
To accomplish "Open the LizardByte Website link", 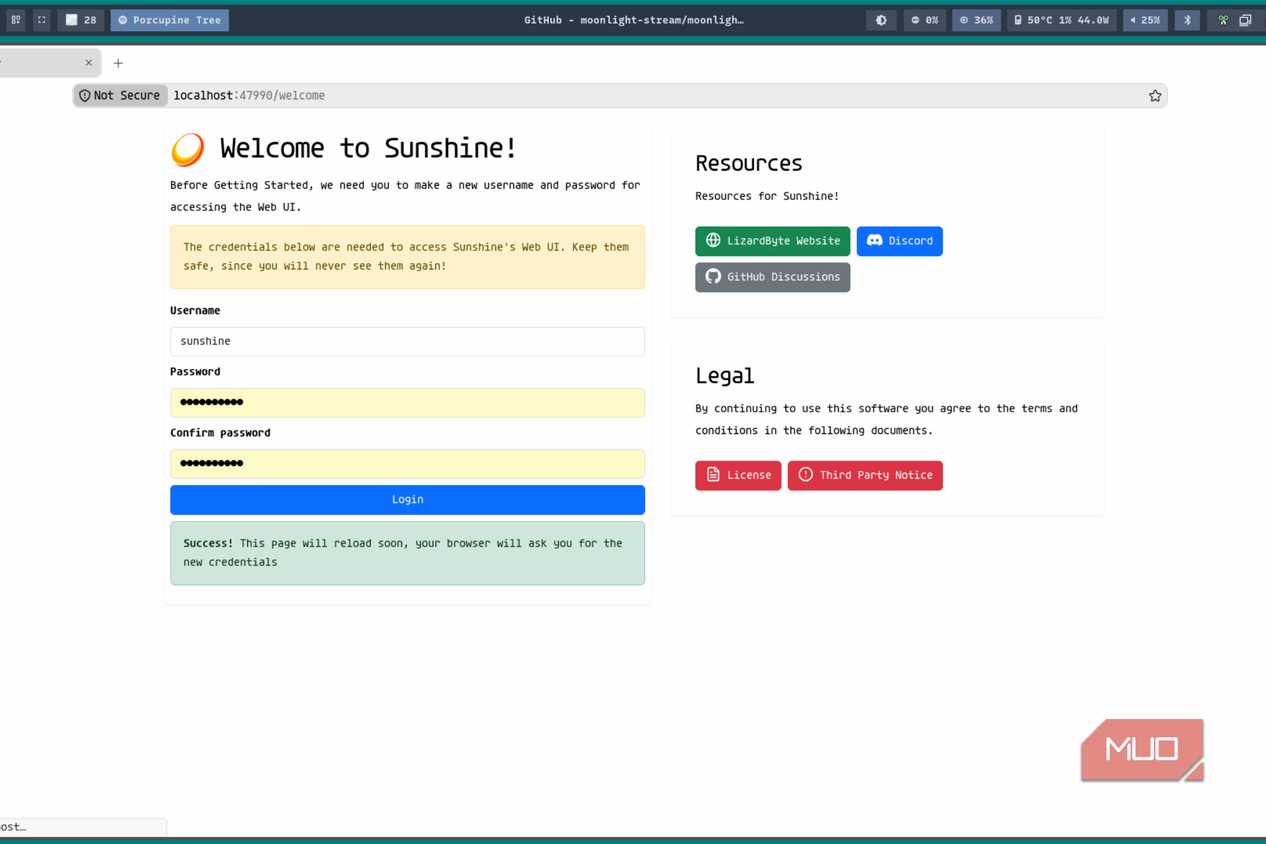I will [773, 241].
